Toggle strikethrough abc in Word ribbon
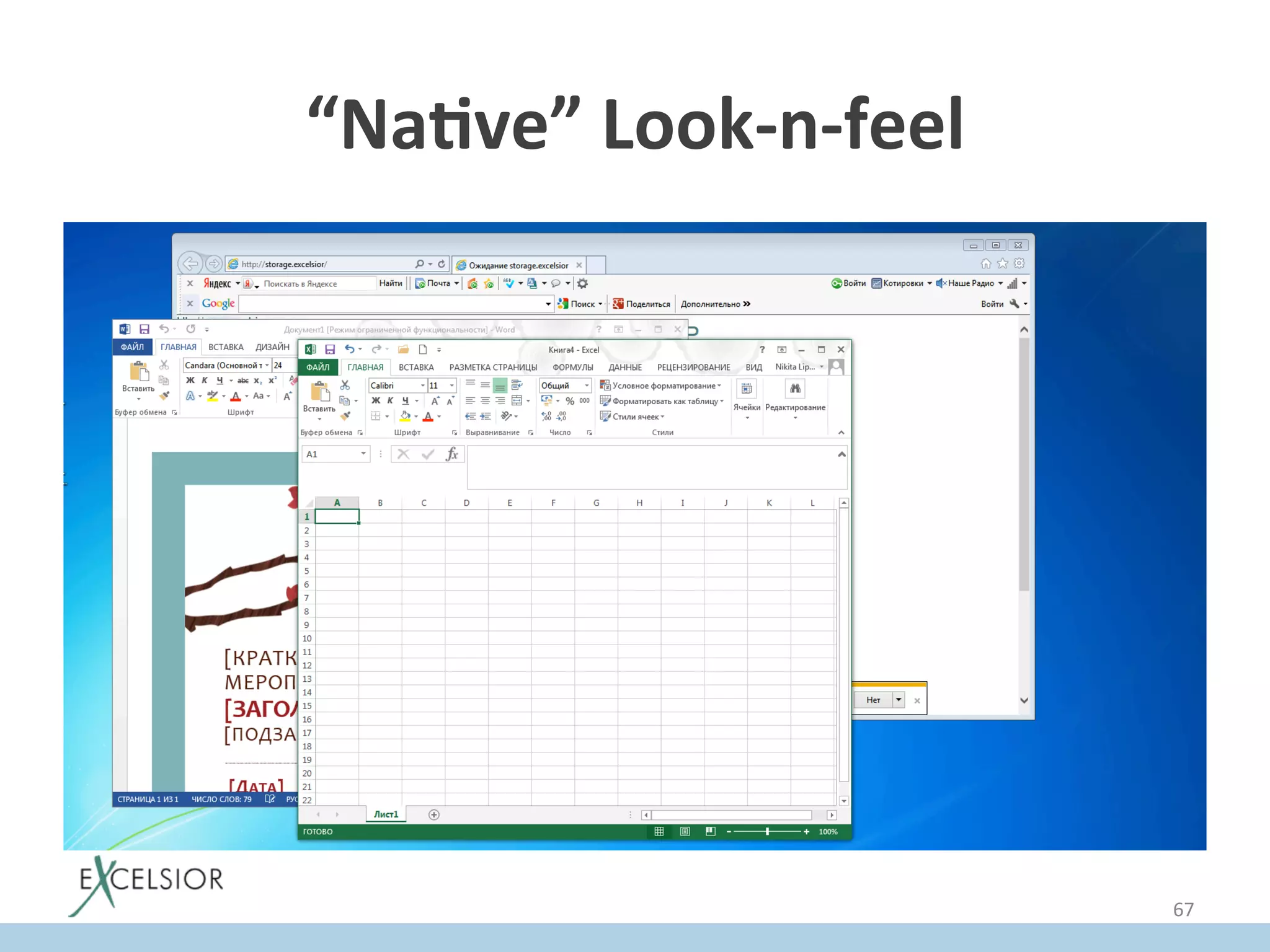The image size is (1270, 952). 243,381
